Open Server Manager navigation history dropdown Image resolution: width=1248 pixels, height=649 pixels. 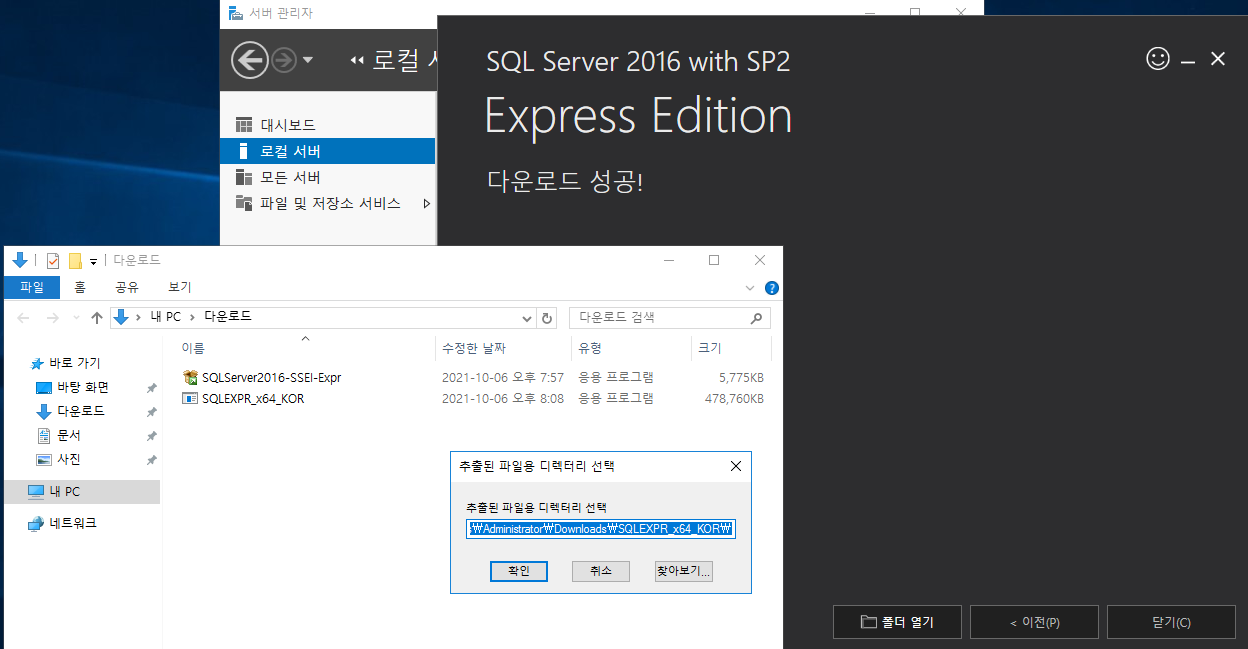[x=307, y=61]
